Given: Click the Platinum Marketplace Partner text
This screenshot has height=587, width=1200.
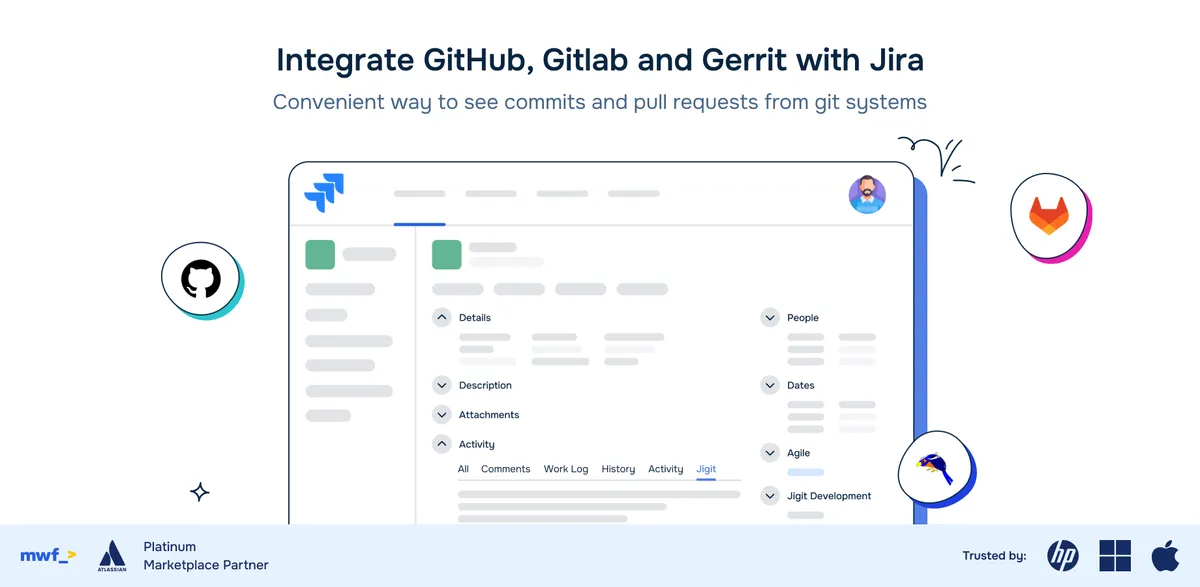Looking at the screenshot, I should pyautogui.click(x=206, y=556).
